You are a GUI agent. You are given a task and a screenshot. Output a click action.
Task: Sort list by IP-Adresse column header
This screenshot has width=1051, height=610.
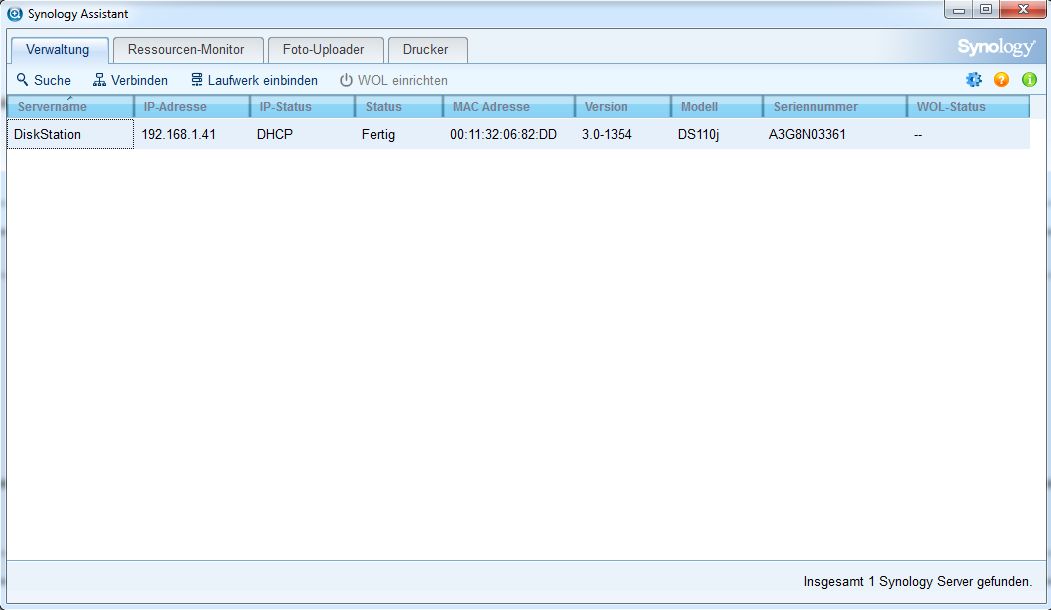pos(190,107)
